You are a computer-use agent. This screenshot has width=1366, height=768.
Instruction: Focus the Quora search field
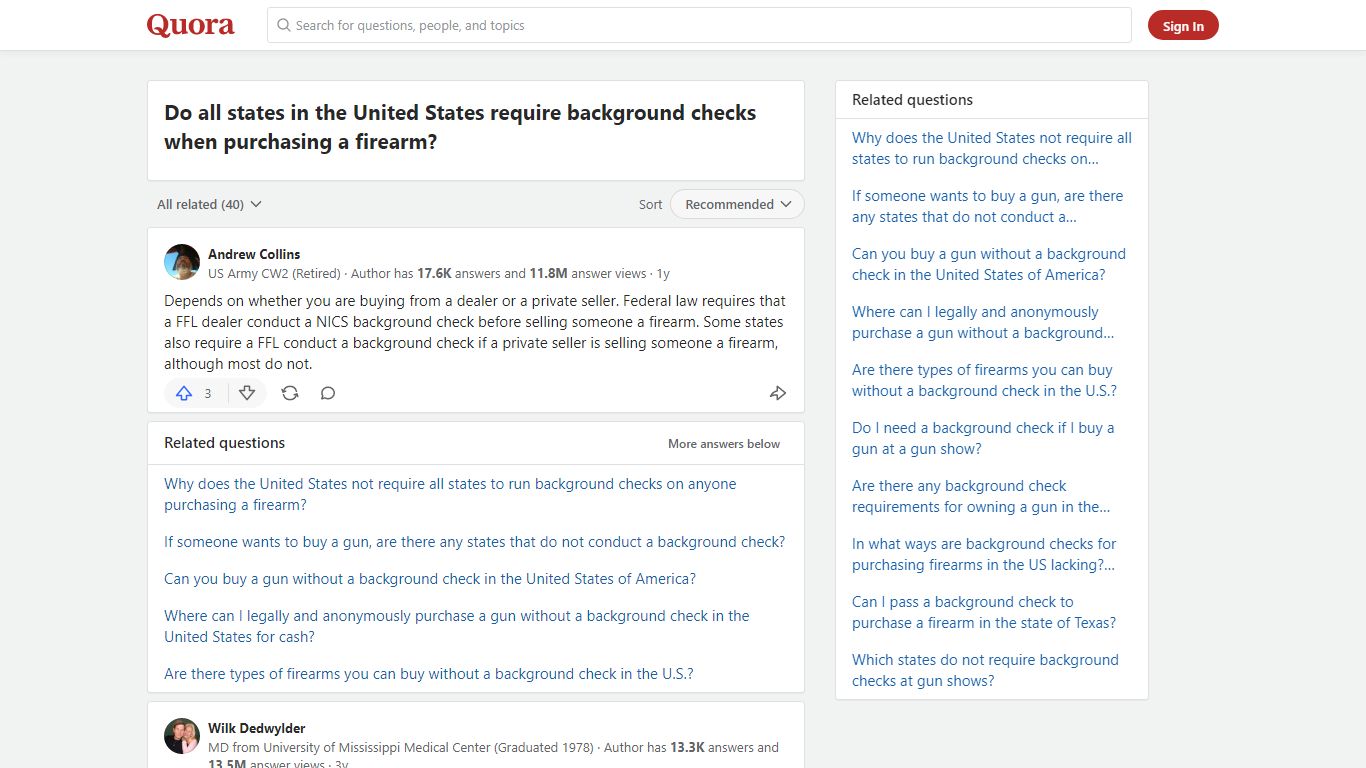(699, 25)
